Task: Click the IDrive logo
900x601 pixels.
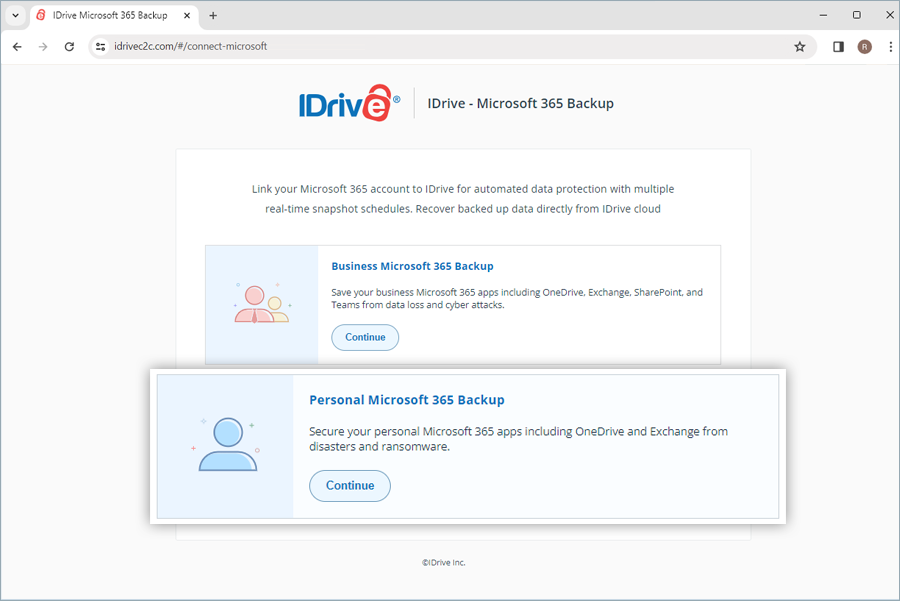Action: coord(349,103)
